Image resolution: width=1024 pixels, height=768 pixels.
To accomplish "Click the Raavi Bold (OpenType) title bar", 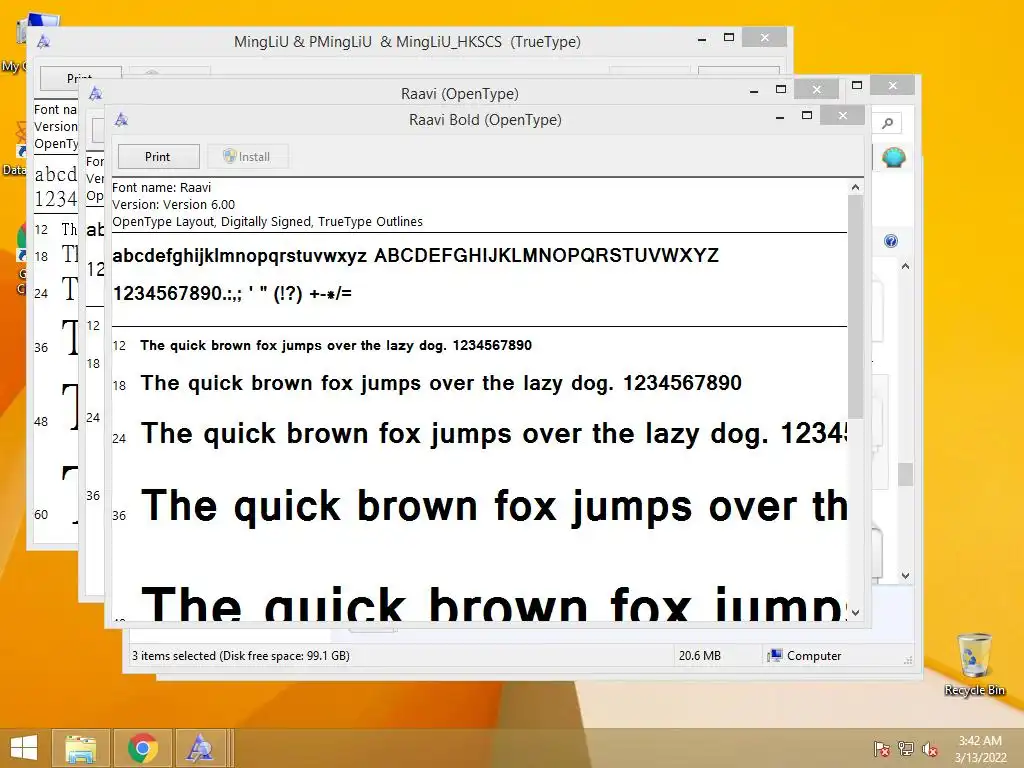I will [x=485, y=120].
